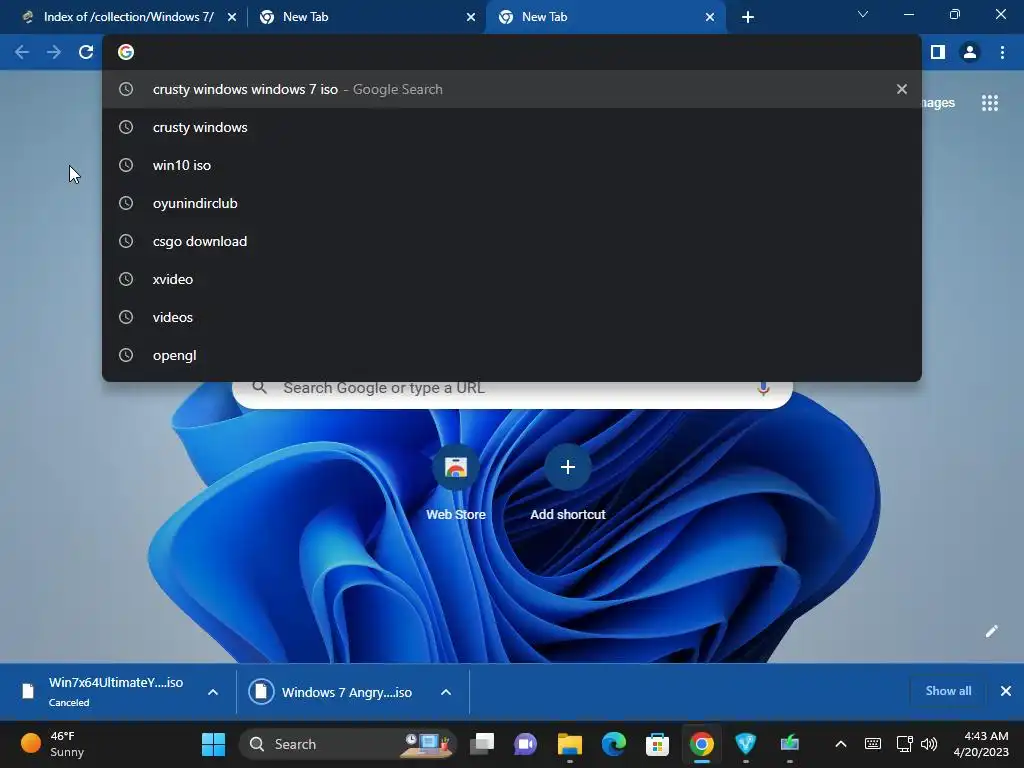Close the 'Index of /collection/Windows 7/' tab
1024x768 pixels.
(x=232, y=17)
